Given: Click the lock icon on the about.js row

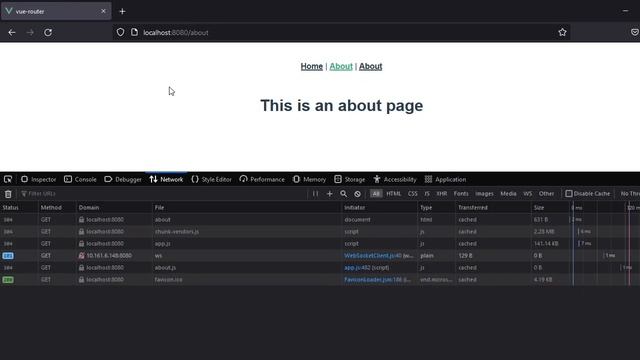Looking at the screenshot, I should [x=82, y=268].
